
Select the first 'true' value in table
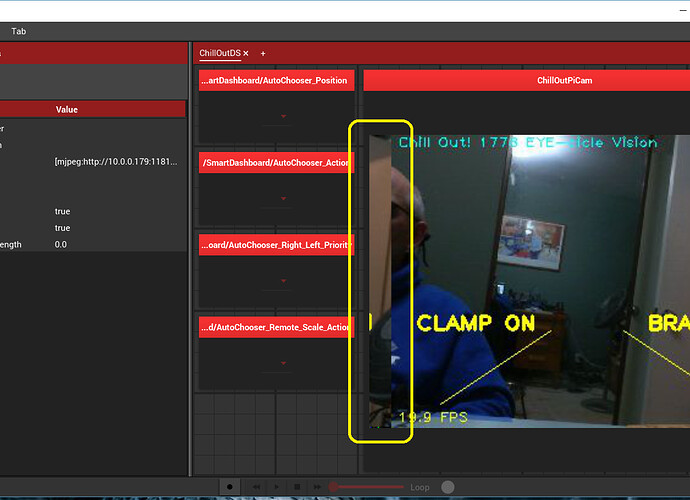coord(62,211)
